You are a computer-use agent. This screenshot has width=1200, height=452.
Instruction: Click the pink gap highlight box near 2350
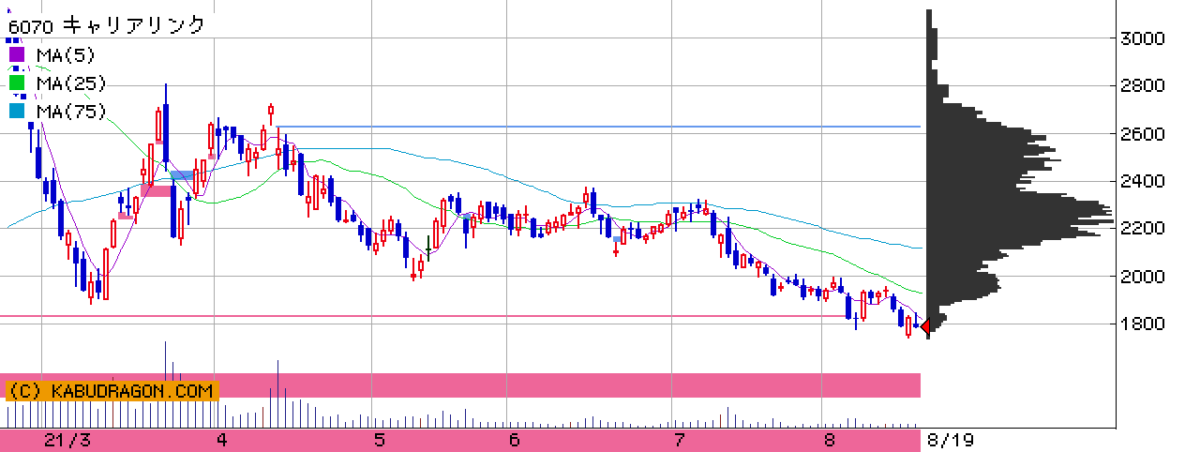(x=155, y=190)
